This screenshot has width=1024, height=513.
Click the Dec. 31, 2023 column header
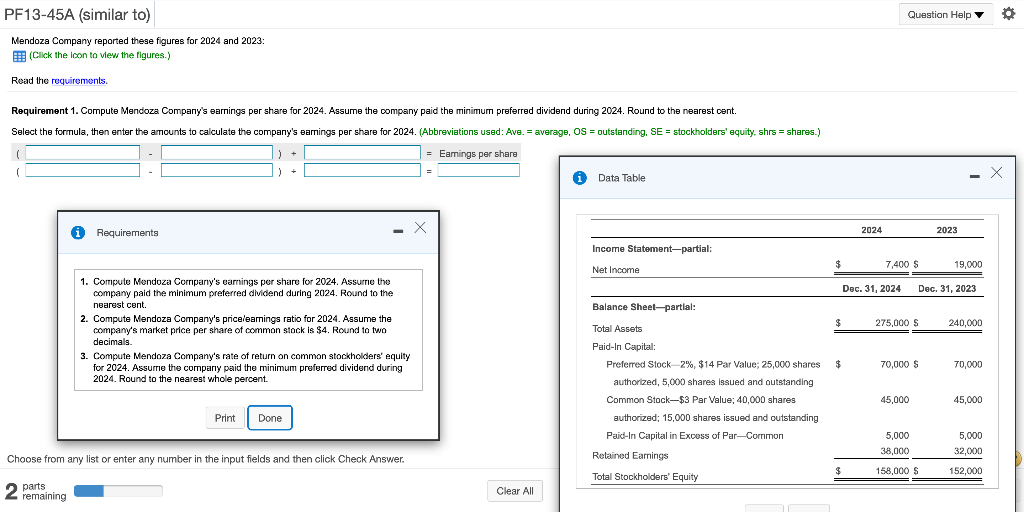(x=947, y=288)
